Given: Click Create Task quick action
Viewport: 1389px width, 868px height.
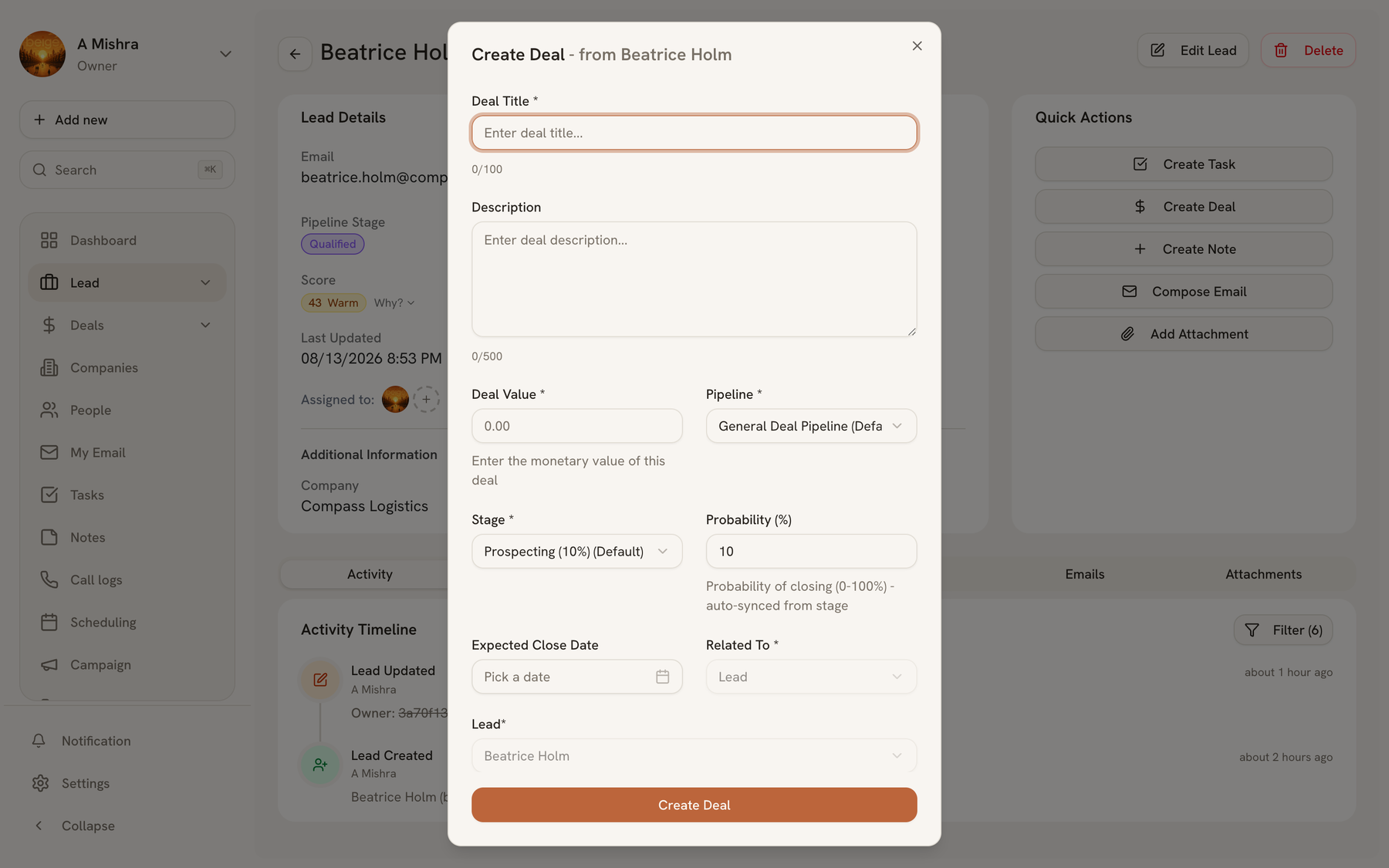Looking at the screenshot, I should 1184,164.
